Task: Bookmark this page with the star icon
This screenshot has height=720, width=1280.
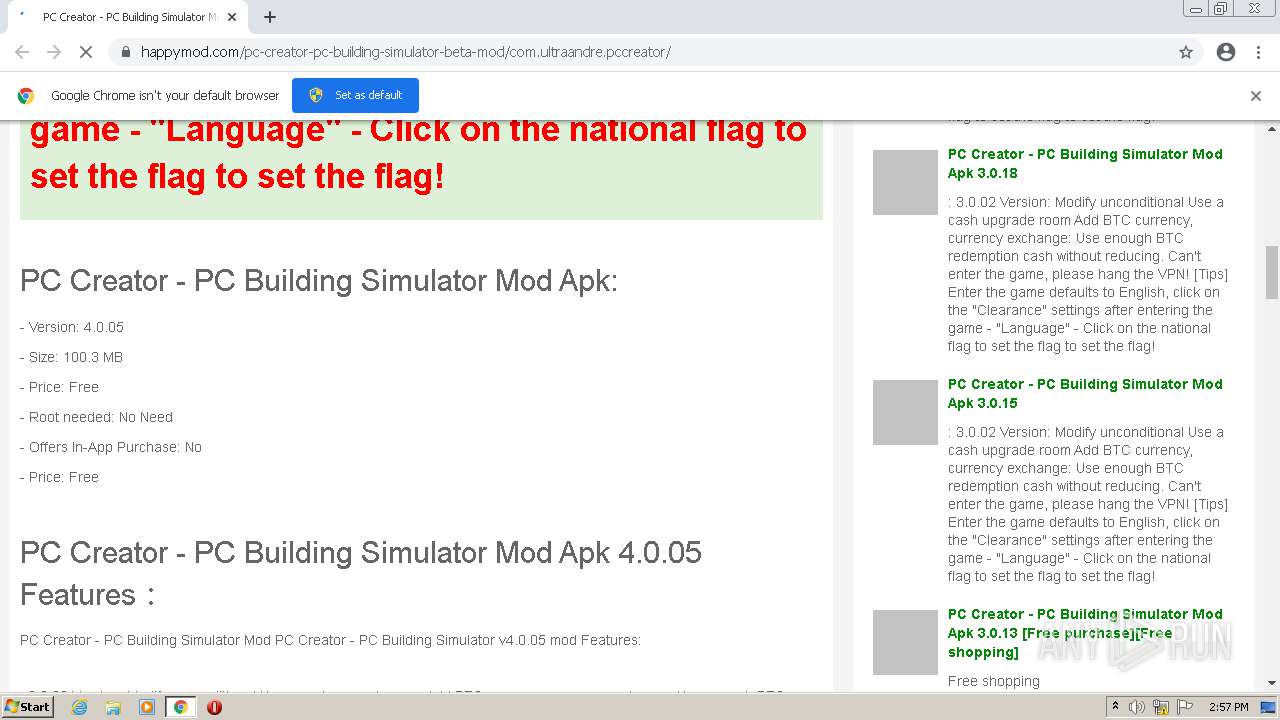Action: (1186, 52)
